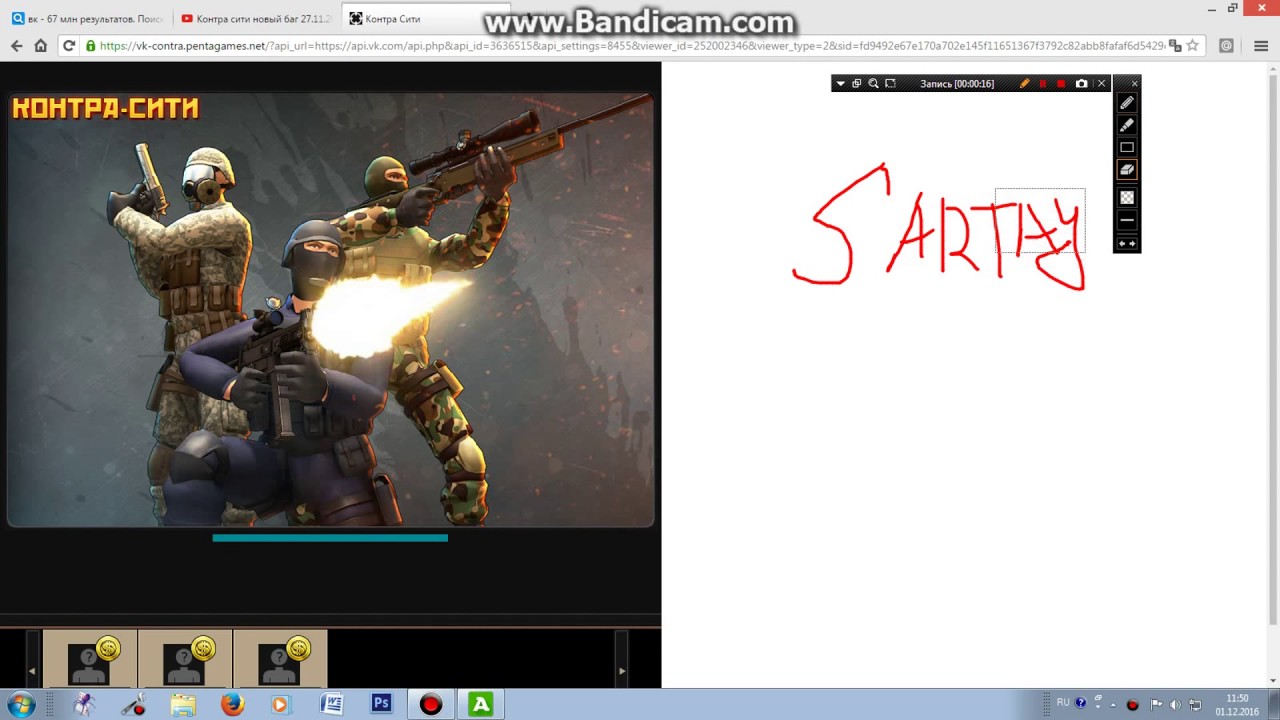
Task: Select the eraser drawing tool
Action: coord(1127,170)
